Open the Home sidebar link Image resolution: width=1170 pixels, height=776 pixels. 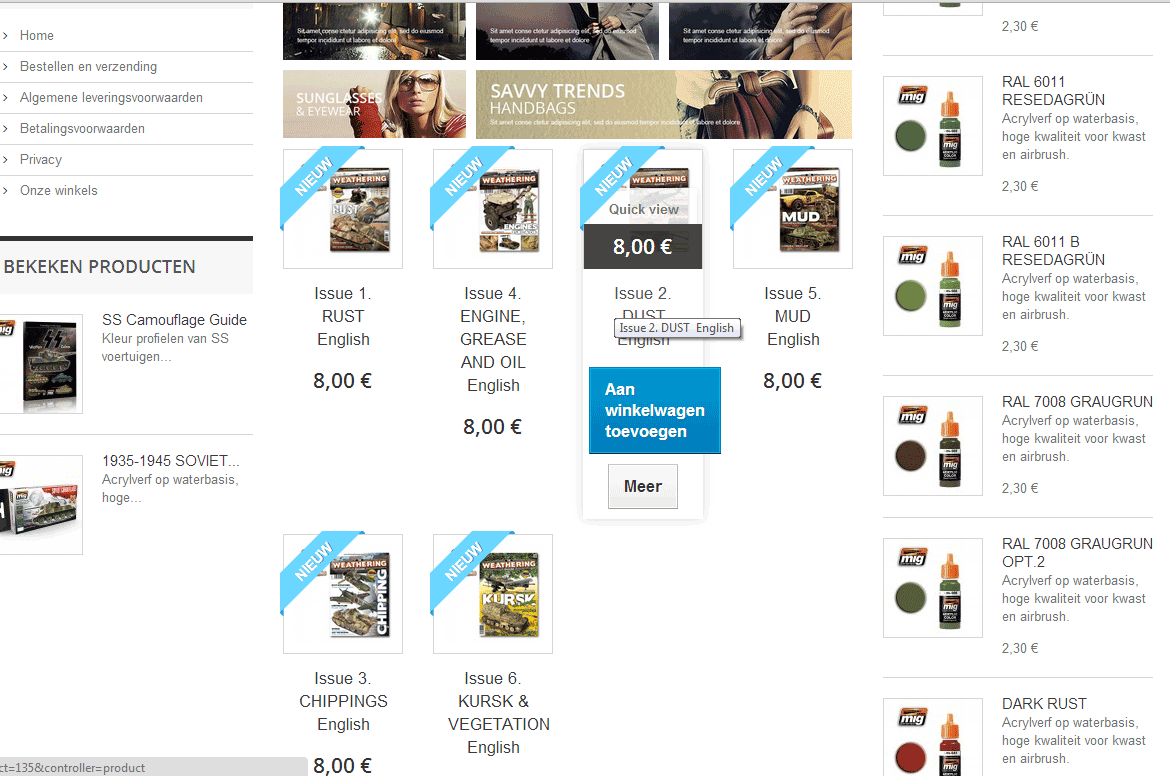coord(37,35)
